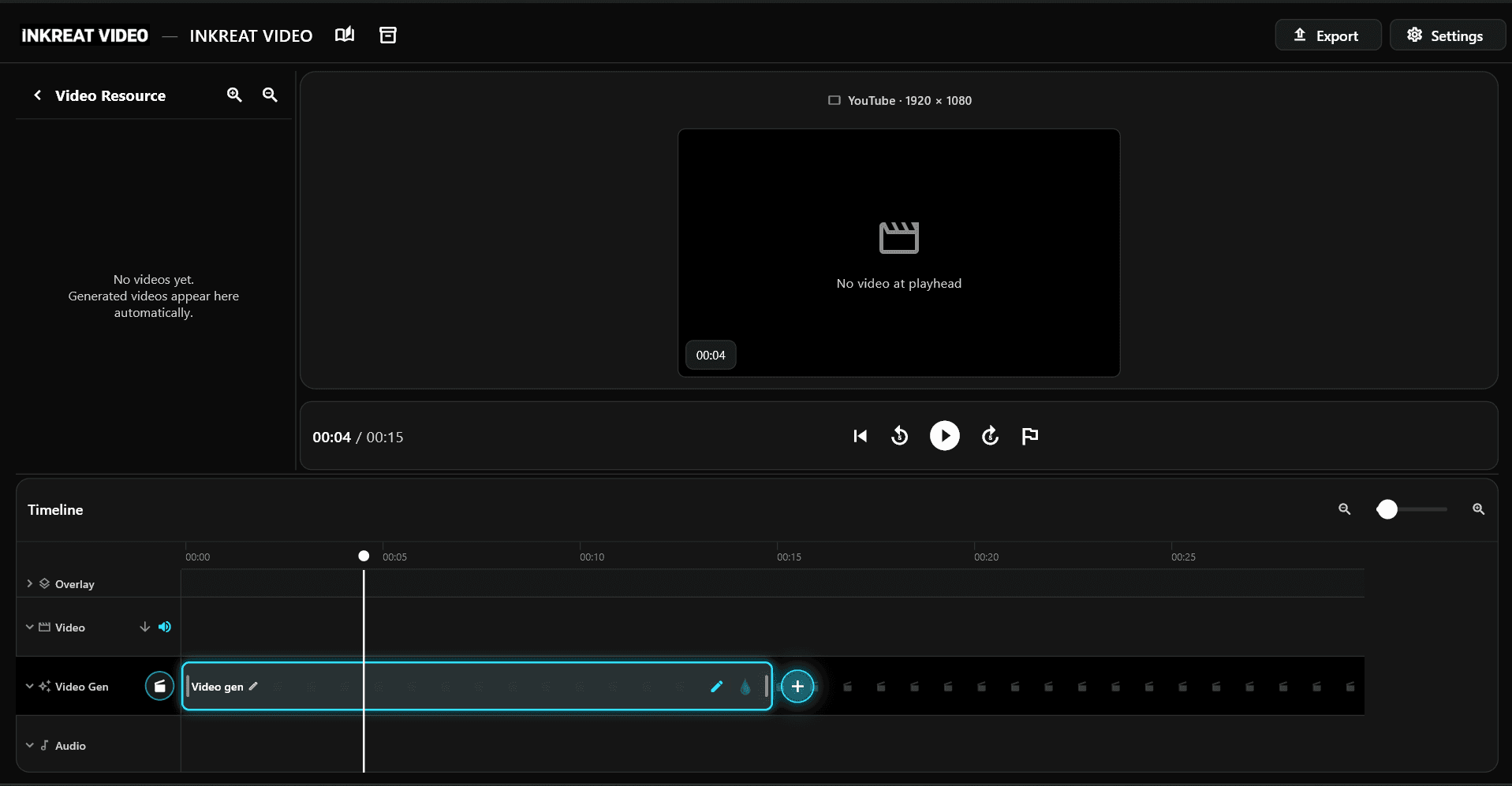1512x786 pixels.
Task: Skip to start of timeline
Action: point(860,436)
